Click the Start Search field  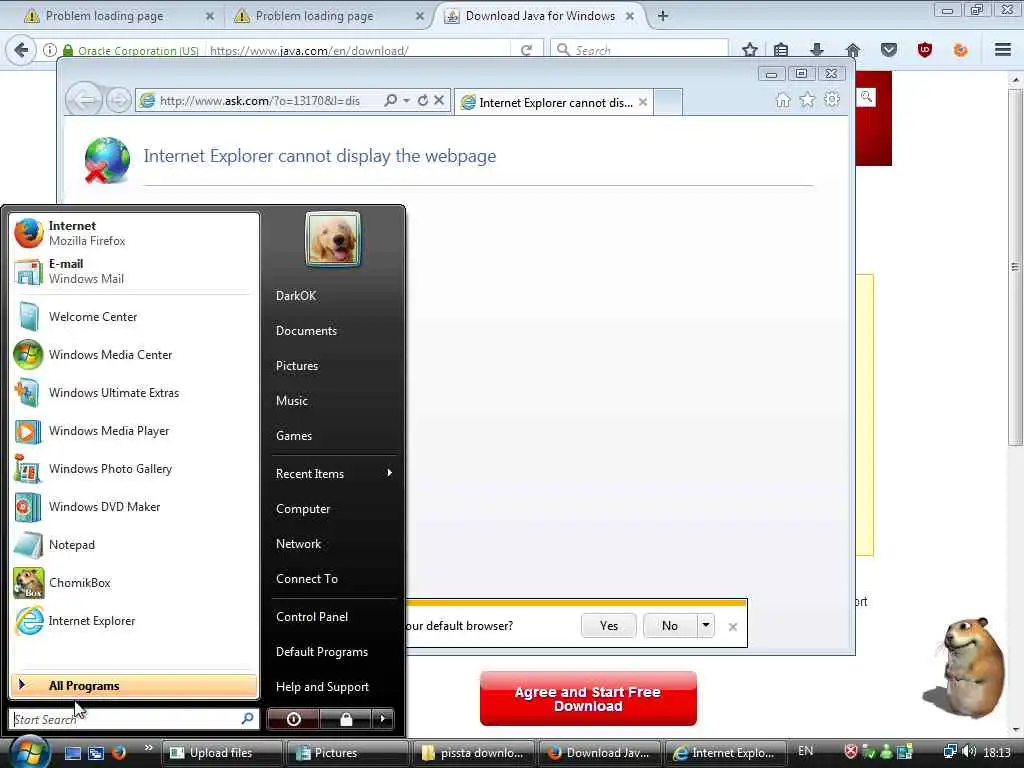point(134,719)
